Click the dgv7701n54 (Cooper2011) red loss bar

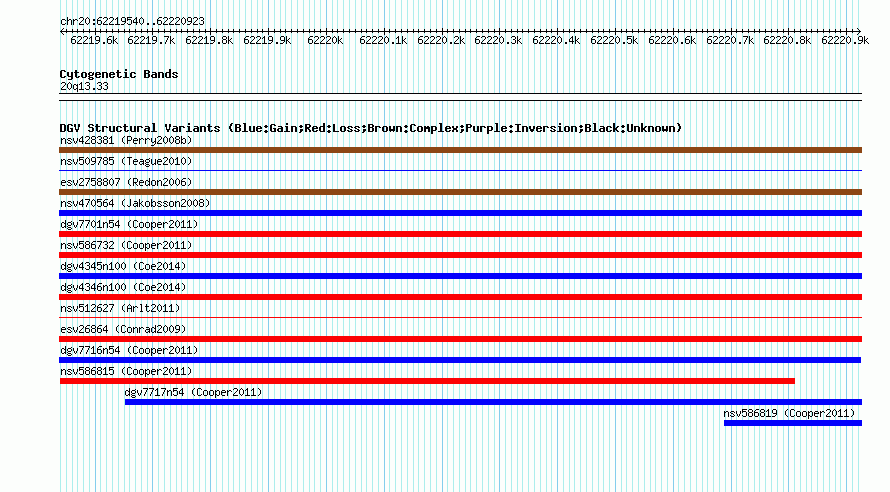pos(460,234)
